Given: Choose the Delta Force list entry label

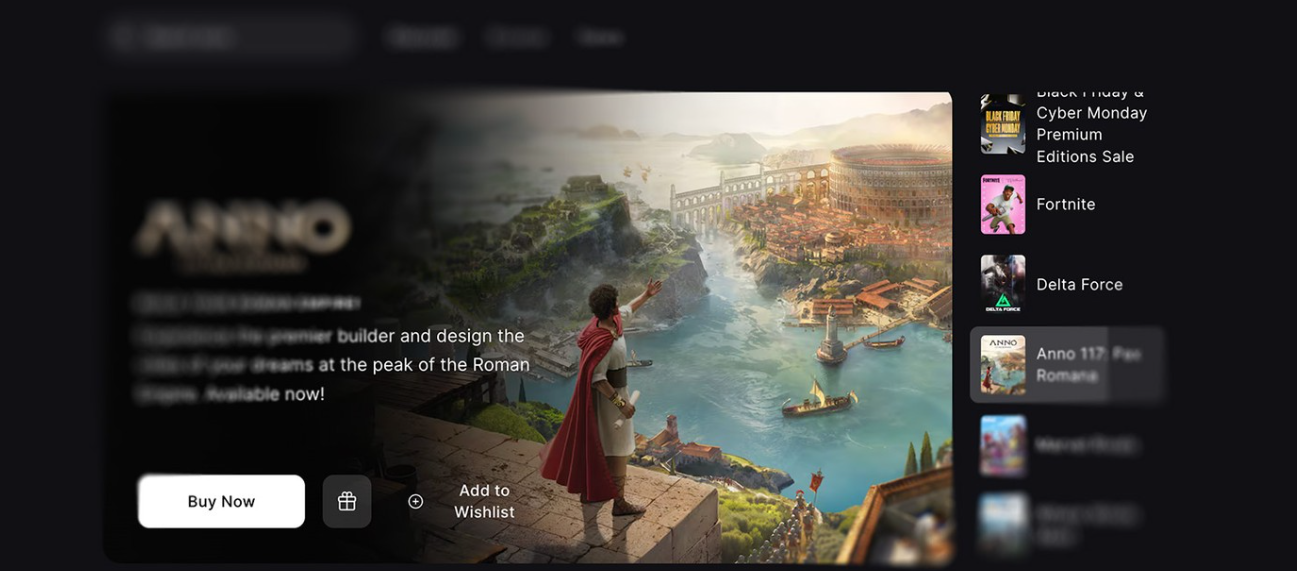Looking at the screenshot, I should tap(1079, 284).
